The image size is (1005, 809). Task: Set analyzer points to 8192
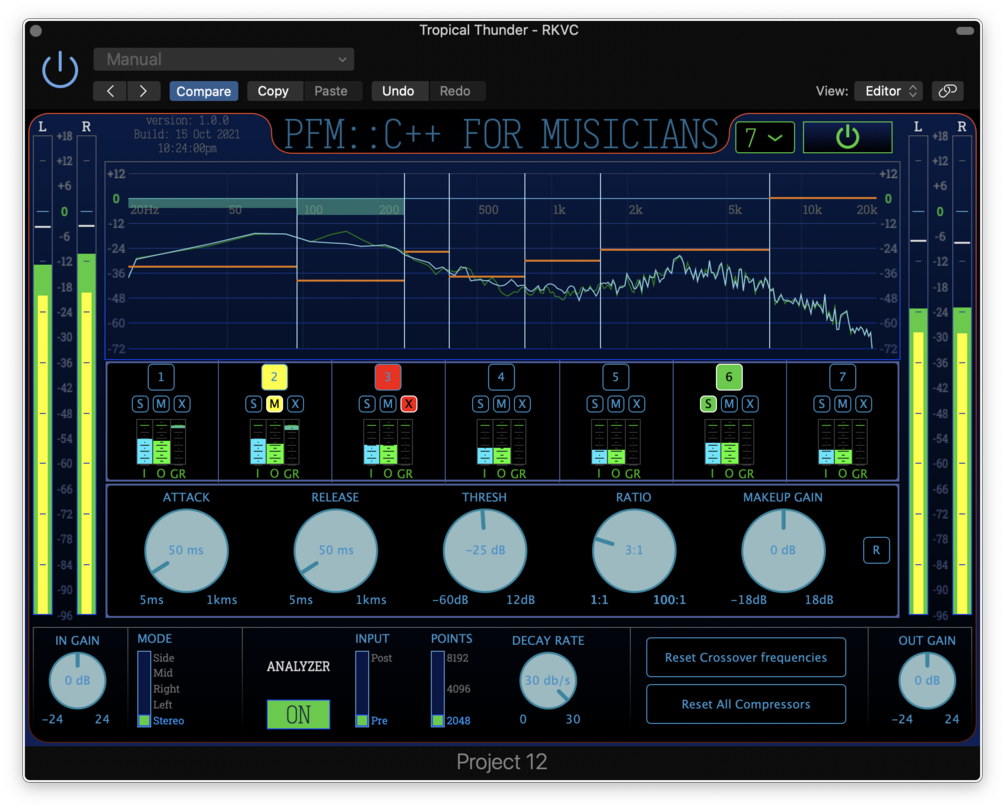point(458,658)
